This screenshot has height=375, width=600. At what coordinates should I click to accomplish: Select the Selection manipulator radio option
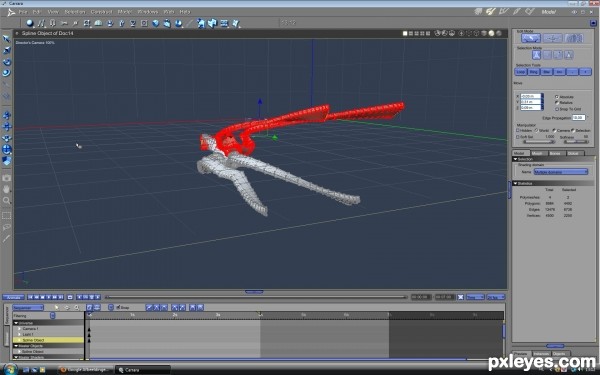coord(573,130)
